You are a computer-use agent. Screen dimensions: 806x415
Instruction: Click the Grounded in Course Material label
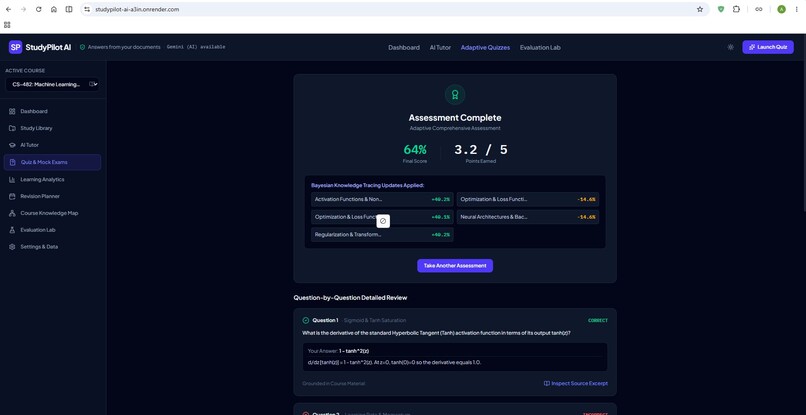(x=334, y=384)
